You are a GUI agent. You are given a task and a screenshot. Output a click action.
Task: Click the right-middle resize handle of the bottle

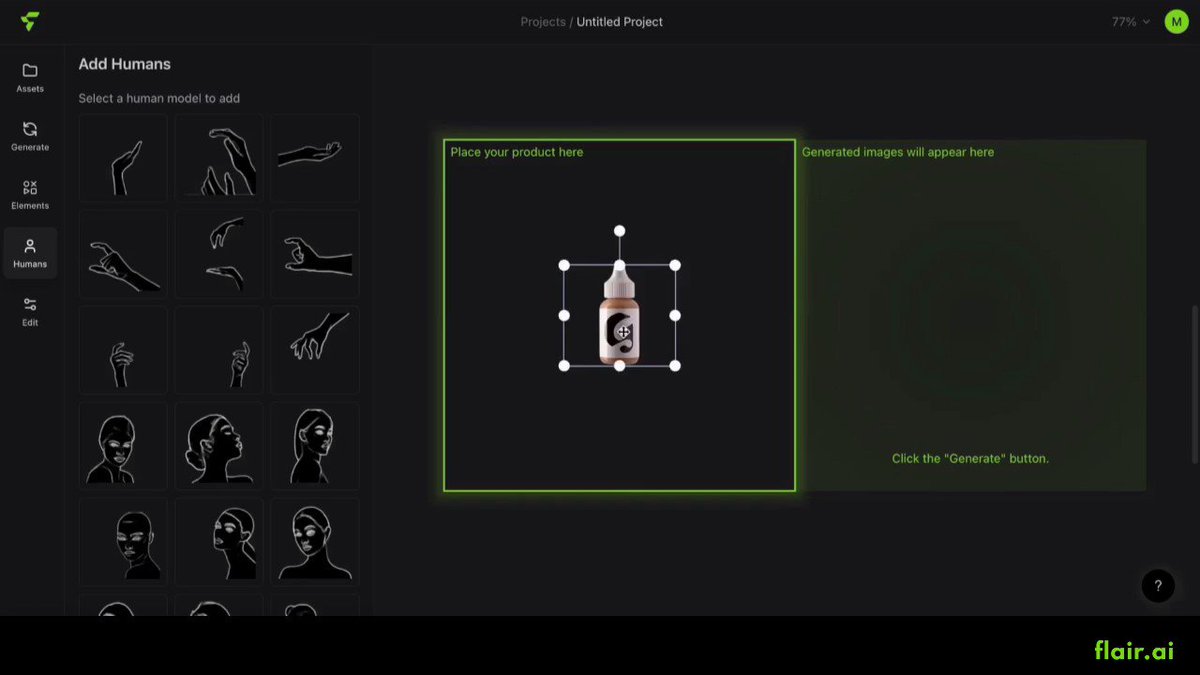[x=675, y=315]
